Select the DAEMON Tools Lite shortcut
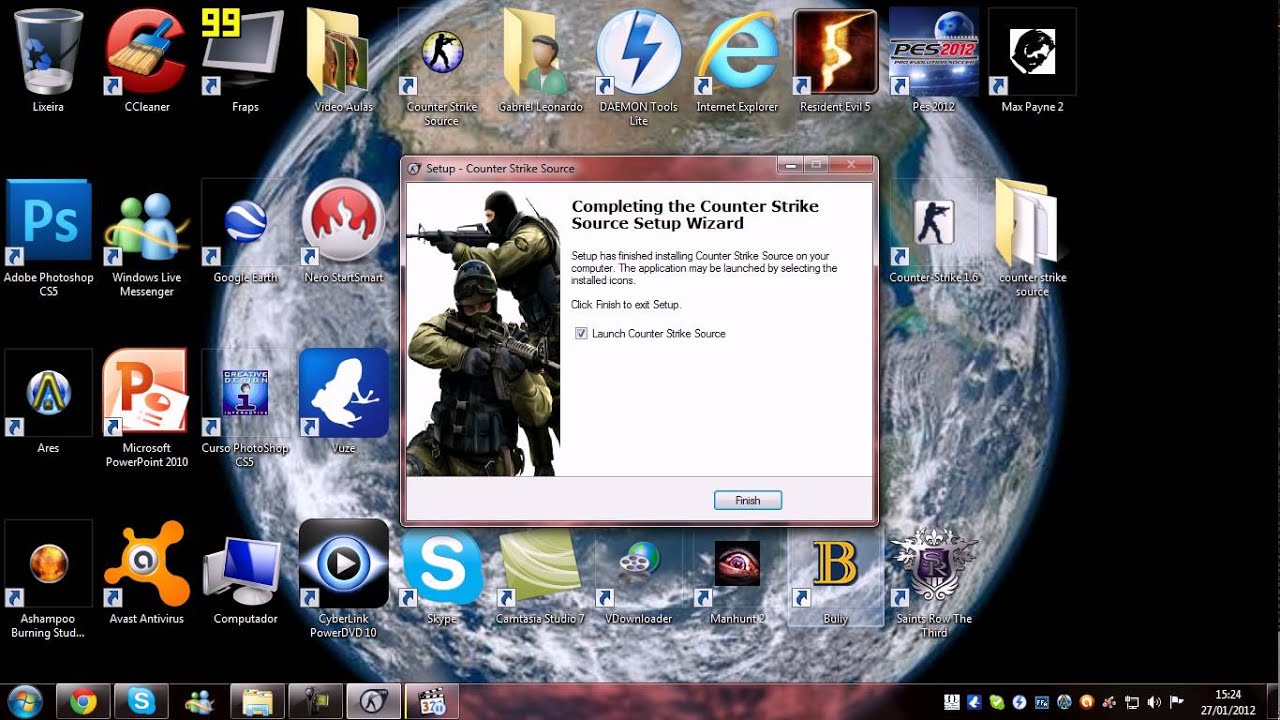Screen dimensions: 1280x720 [x=638, y=67]
